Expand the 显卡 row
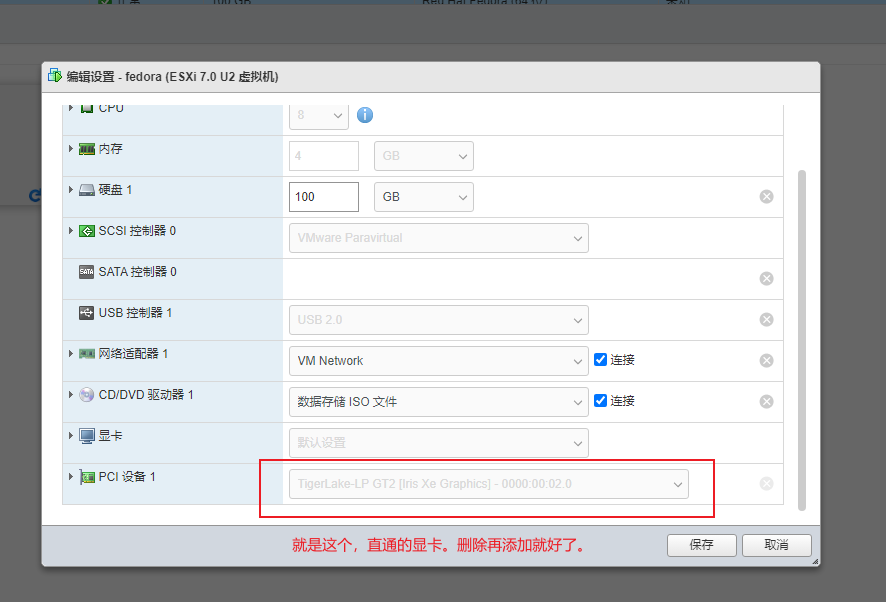Image resolution: width=886 pixels, height=602 pixels. (71, 435)
